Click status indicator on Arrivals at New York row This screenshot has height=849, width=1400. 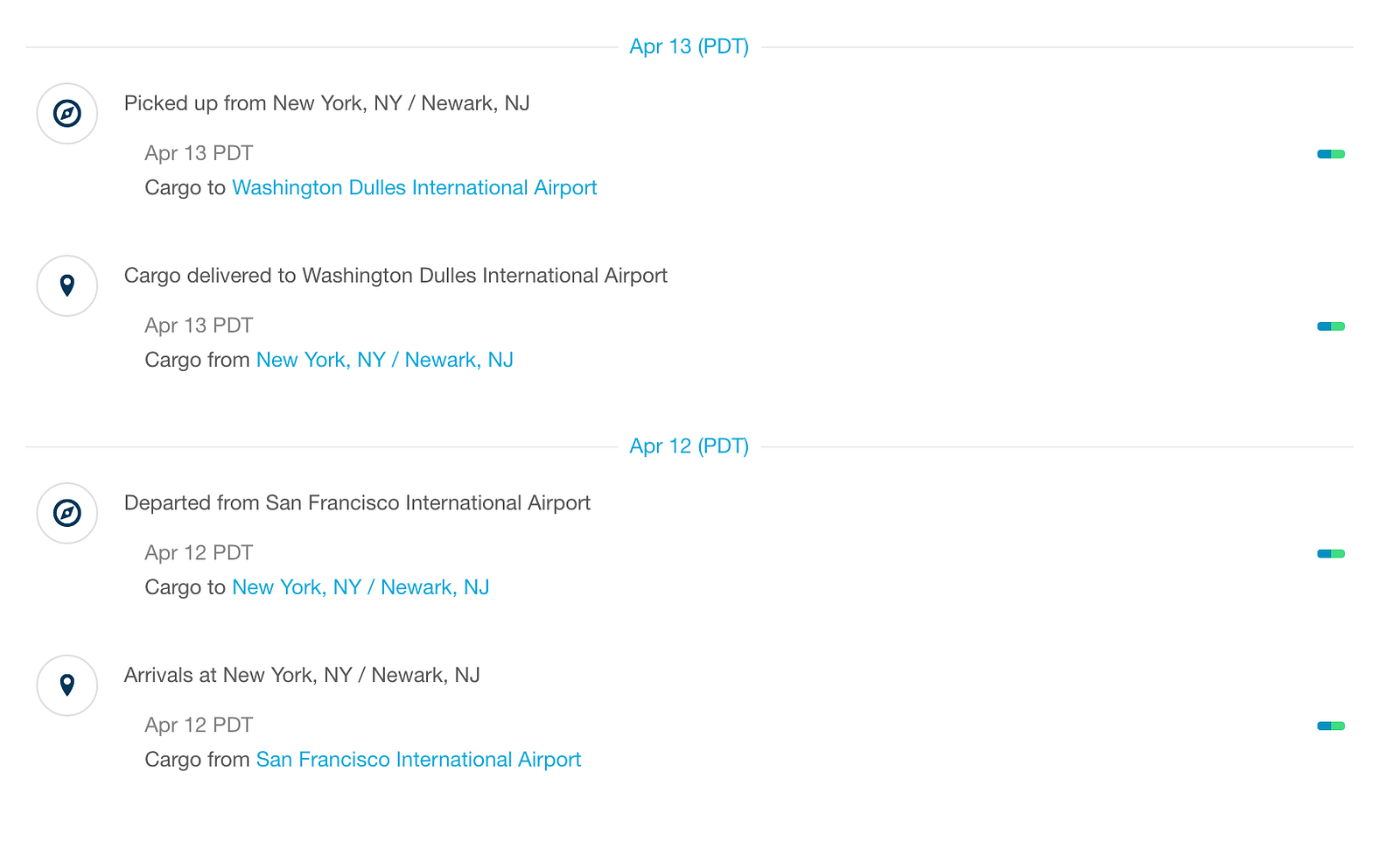pyautogui.click(x=1331, y=726)
